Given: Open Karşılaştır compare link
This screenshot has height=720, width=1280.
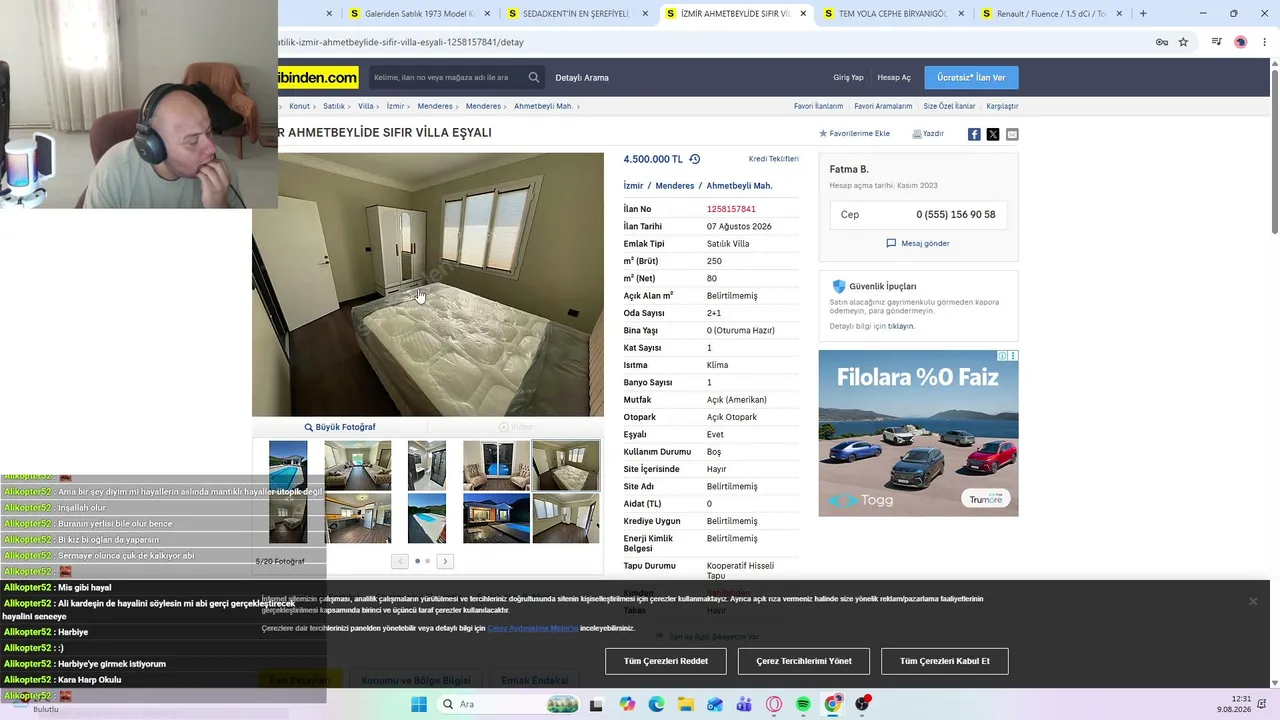Looking at the screenshot, I should coord(1002,106).
